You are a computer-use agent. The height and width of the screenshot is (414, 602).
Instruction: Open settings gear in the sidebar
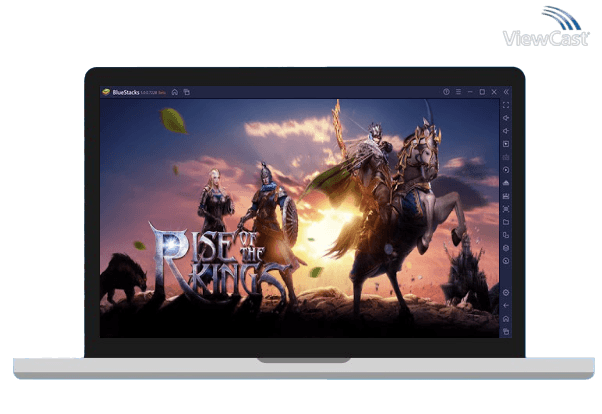point(506,293)
